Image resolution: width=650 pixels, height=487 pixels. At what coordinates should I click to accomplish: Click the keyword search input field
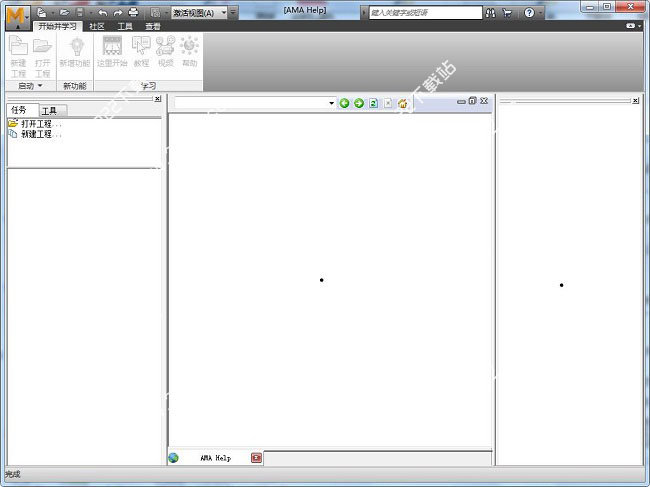425,13
